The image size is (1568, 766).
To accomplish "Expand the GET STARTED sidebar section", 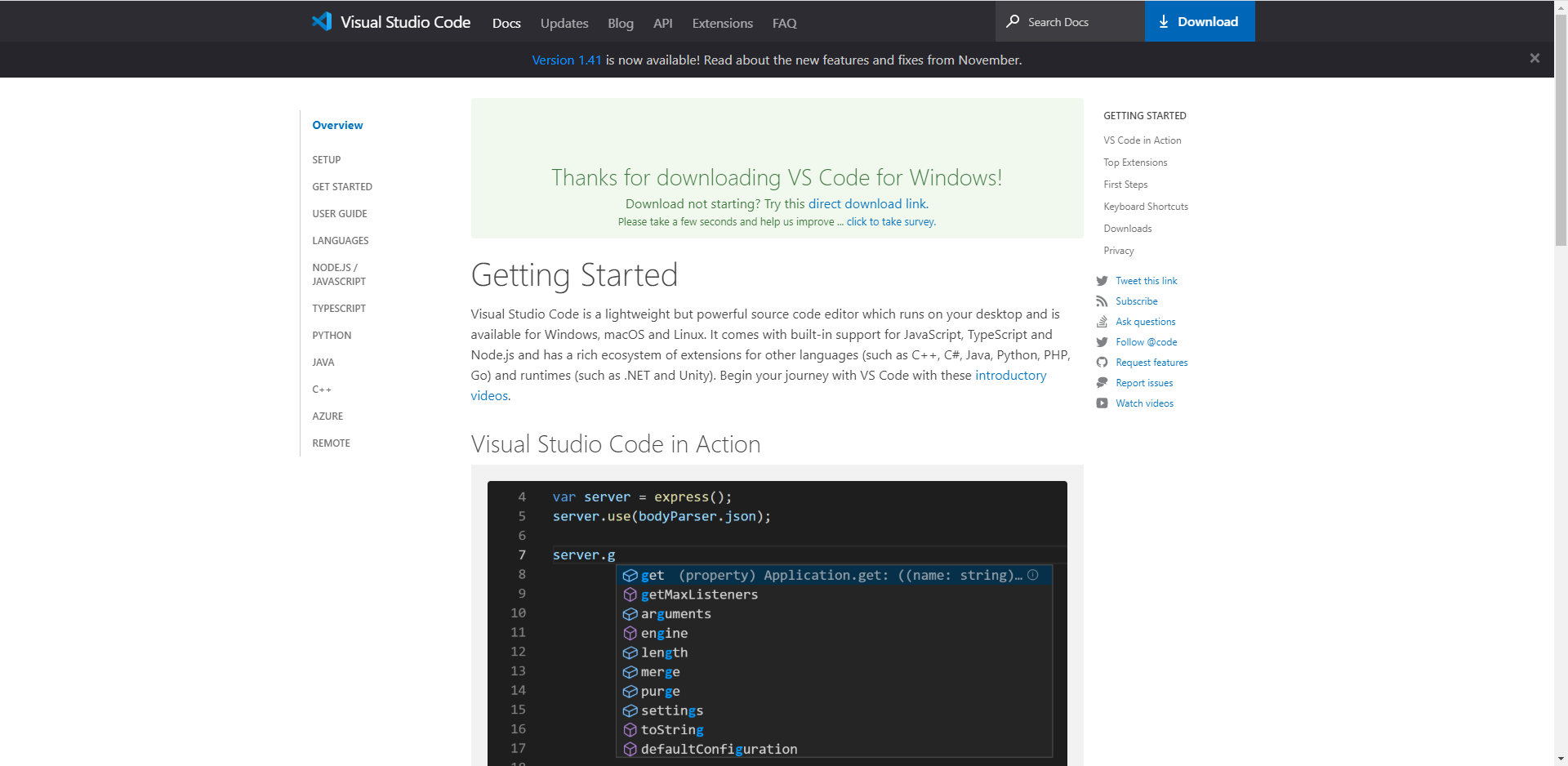I will (x=342, y=186).
